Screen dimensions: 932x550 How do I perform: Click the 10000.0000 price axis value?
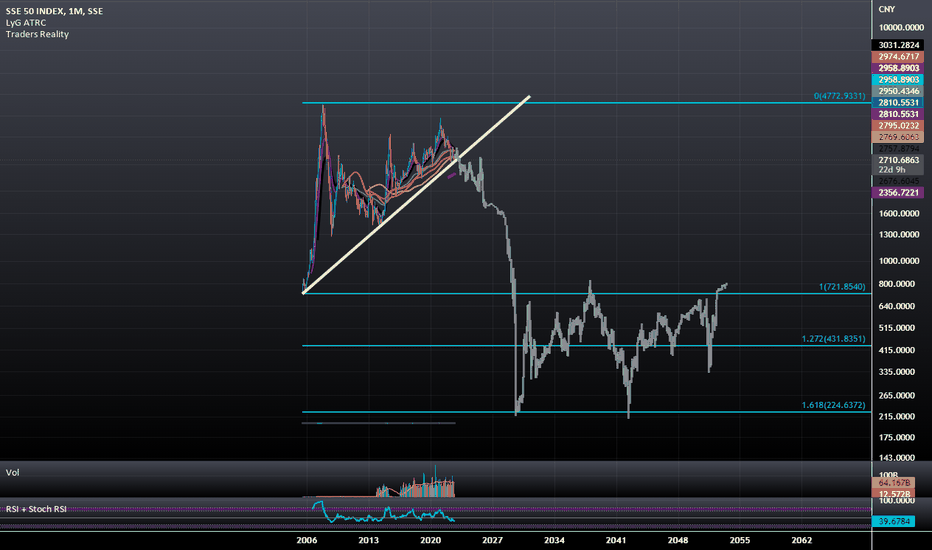[x=901, y=27]
